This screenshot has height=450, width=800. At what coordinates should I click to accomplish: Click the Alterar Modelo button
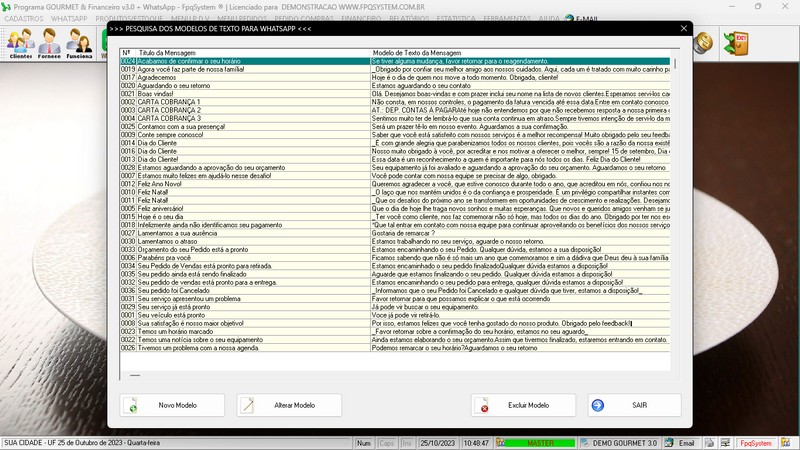289,405
